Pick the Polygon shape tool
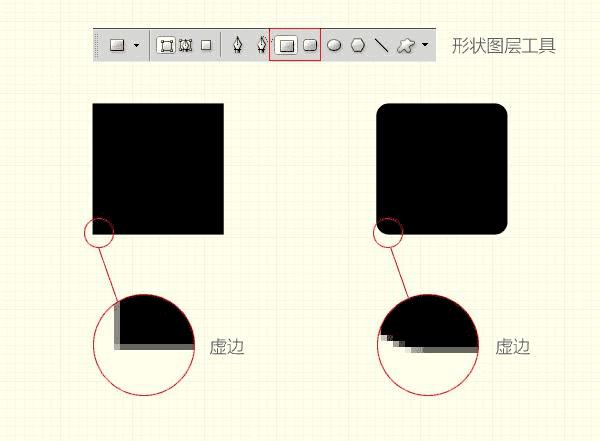Image resolution: width=600 pixels, height=441 pixels. click(358, 45)
